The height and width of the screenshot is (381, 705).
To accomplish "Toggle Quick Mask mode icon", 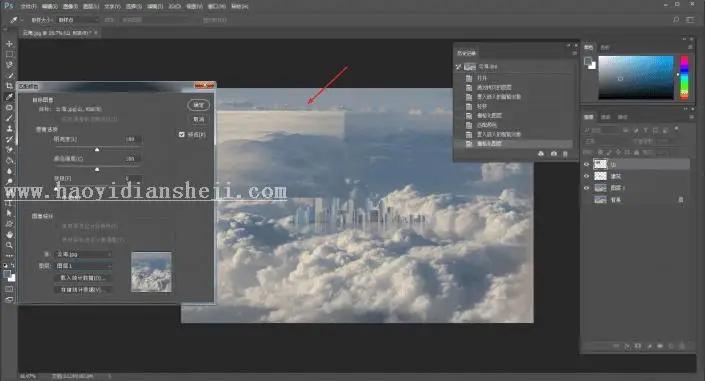I will 9,289.
